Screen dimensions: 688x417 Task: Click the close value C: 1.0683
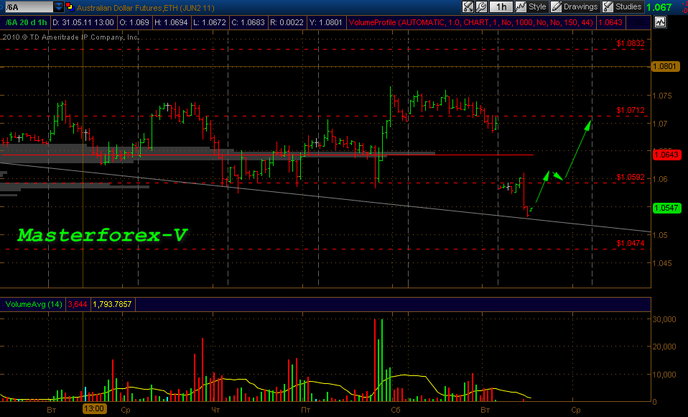click(x=248, y=22)
